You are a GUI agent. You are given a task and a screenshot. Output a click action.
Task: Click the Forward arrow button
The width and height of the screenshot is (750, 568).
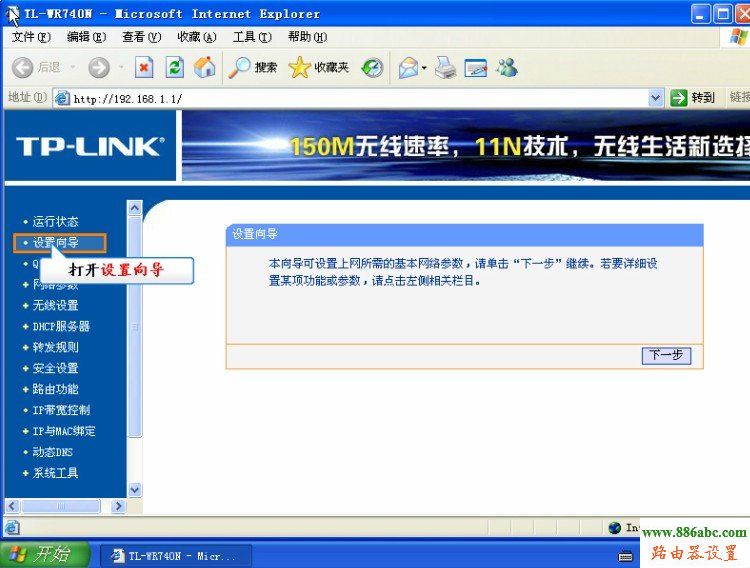(x=99, y=67)
